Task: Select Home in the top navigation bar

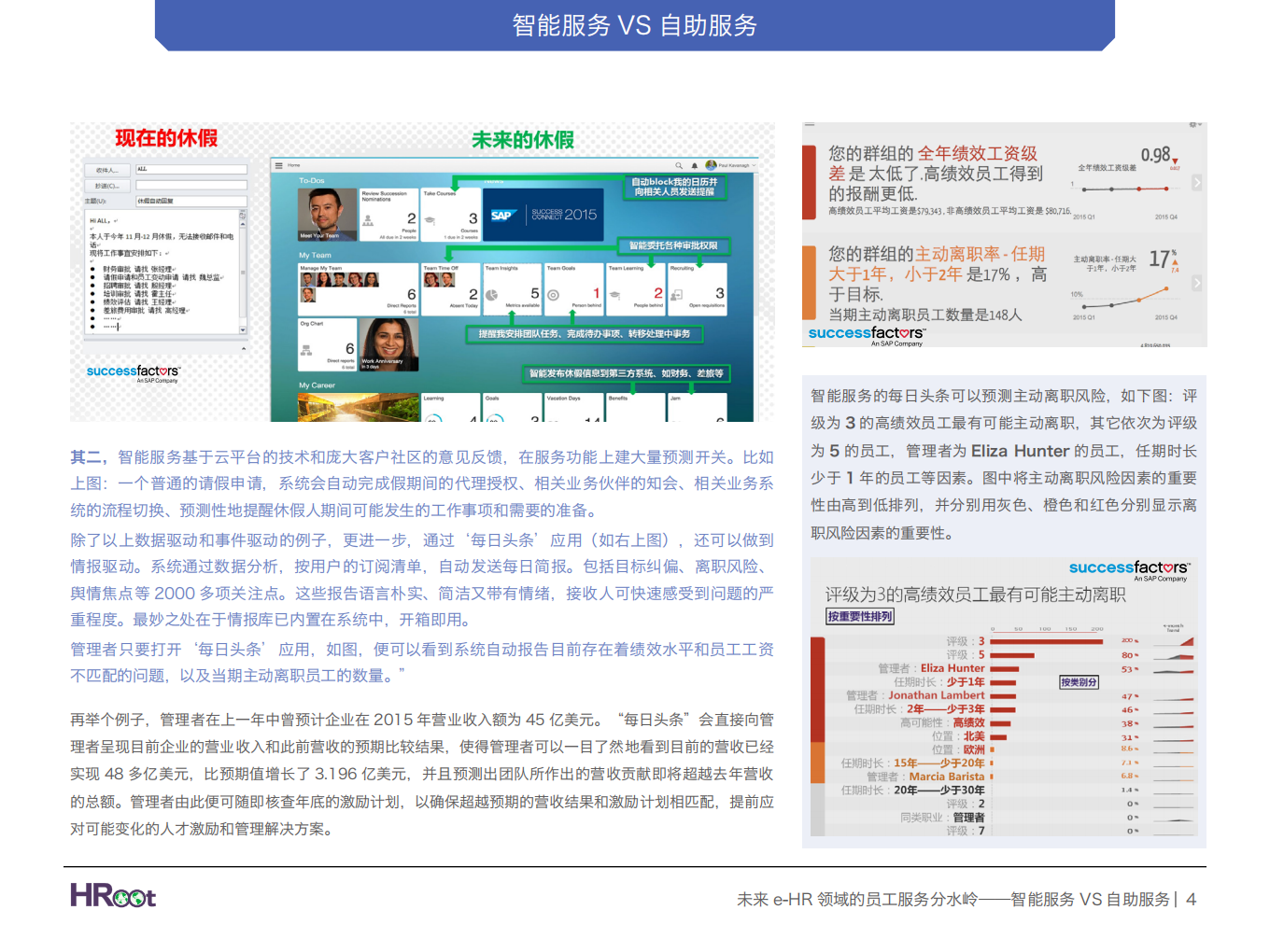Action: tap(292, 164)
